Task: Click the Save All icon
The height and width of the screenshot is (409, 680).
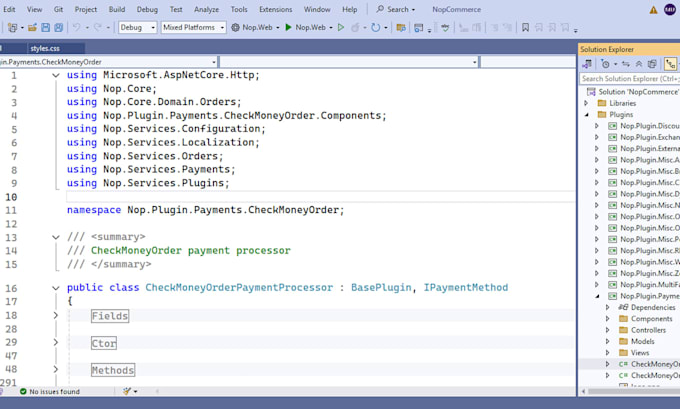Action: click(x=59, y=27)
